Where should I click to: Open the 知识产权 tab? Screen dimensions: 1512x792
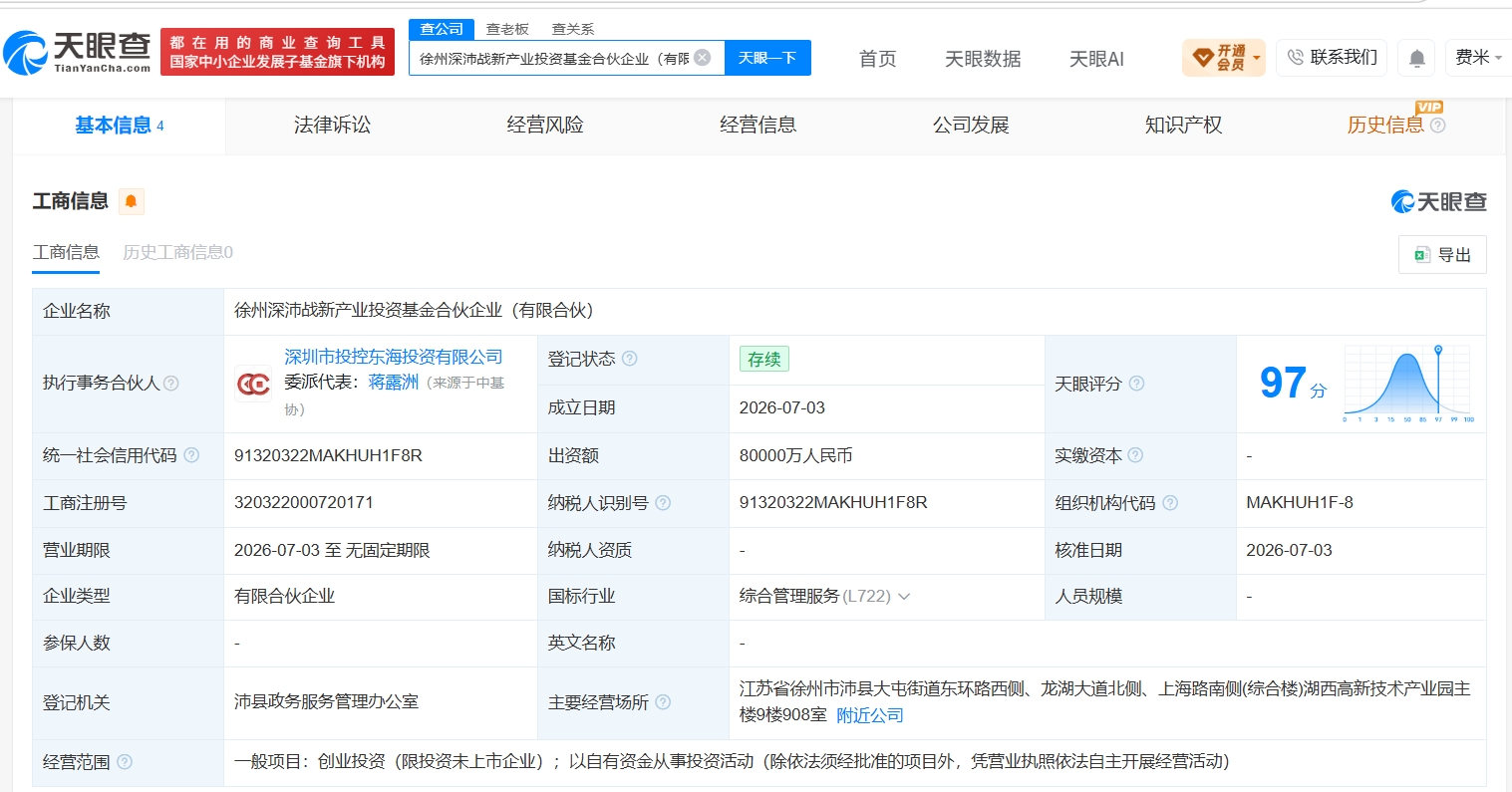tap(1183, 126)
